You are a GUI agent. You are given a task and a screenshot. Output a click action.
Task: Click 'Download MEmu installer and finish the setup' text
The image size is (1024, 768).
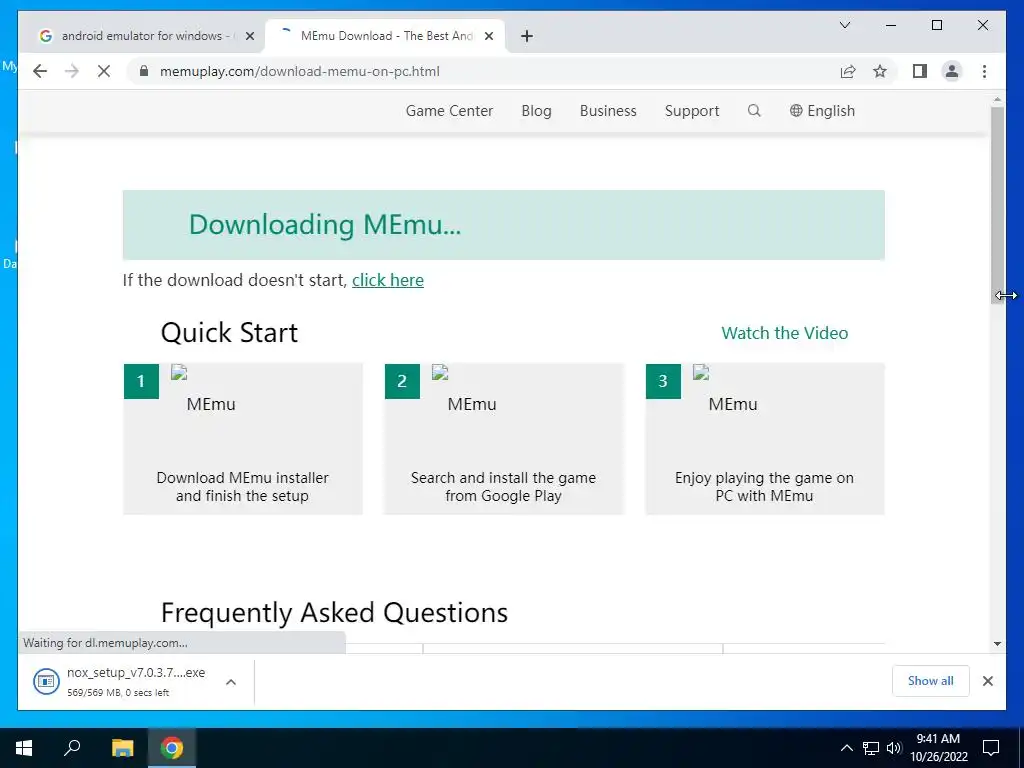[242, 487]
